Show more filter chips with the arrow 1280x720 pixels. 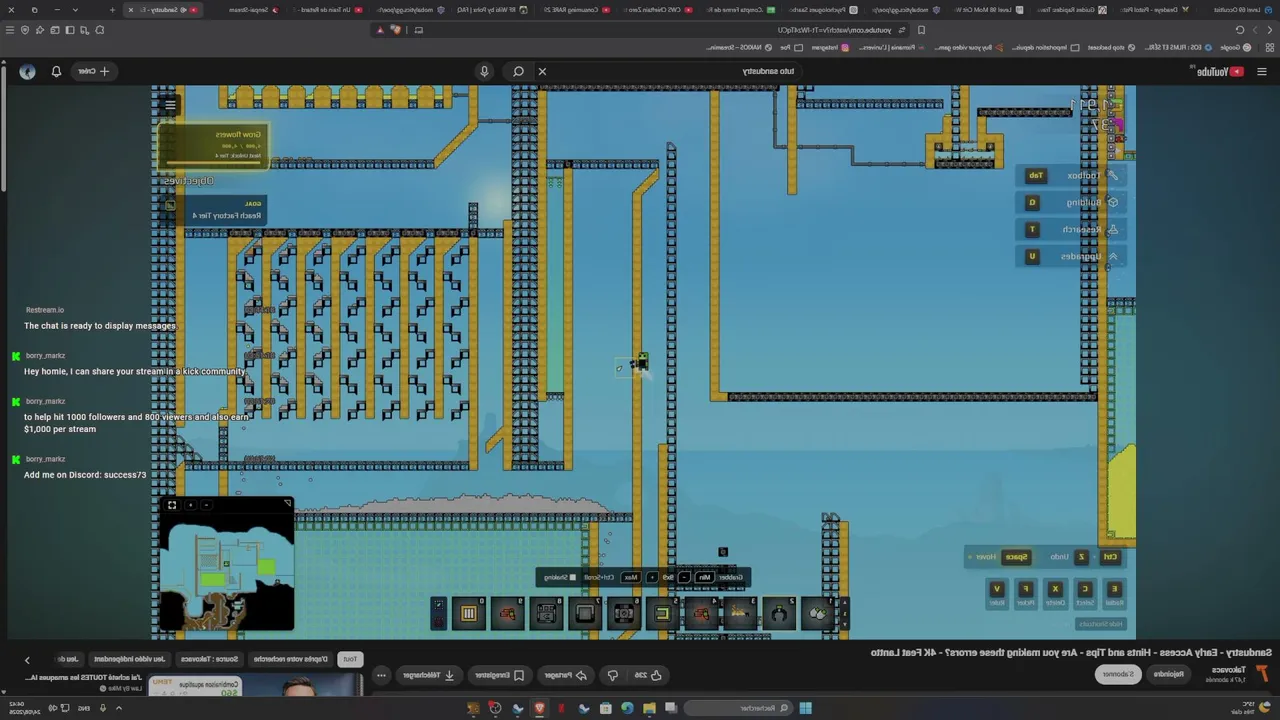tap(27, 659)
